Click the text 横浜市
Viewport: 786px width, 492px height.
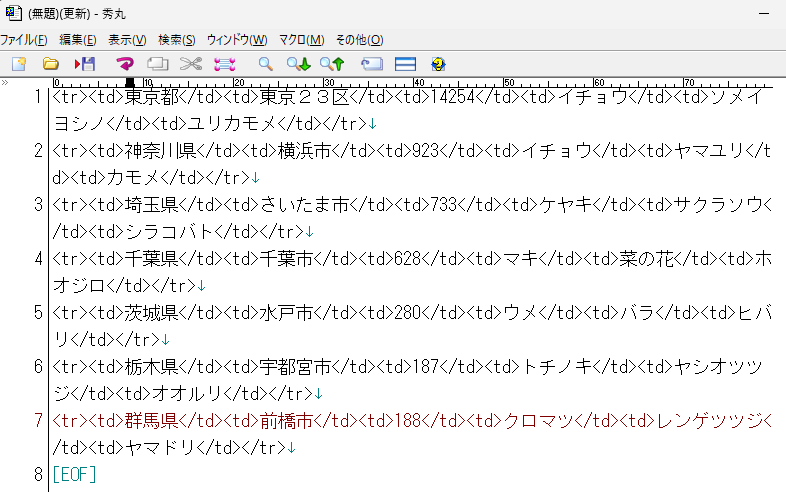click(x=304, y=150)
